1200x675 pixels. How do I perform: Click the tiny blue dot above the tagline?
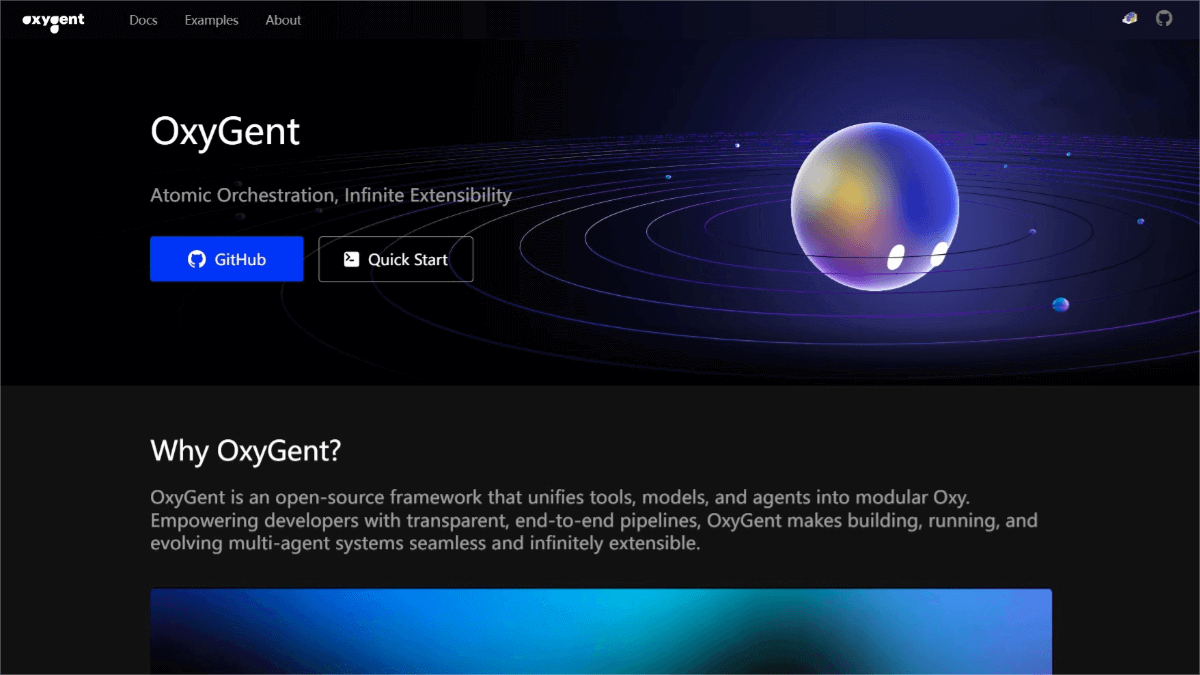click(668, 177)
